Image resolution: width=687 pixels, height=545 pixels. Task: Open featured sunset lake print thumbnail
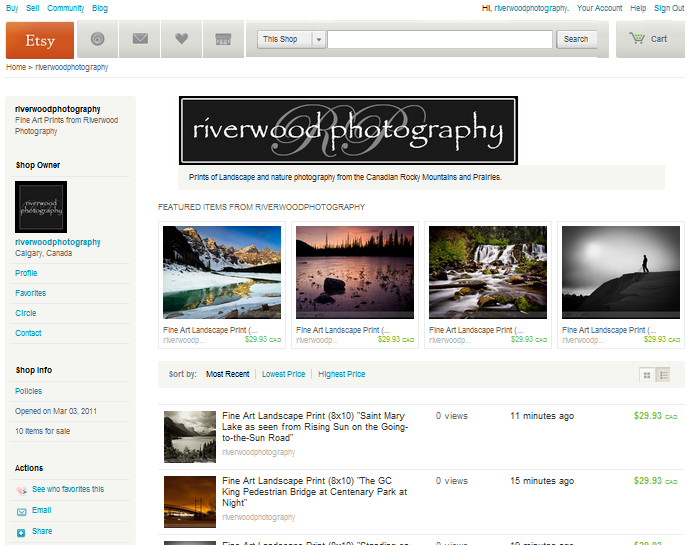tap(355, 272)
